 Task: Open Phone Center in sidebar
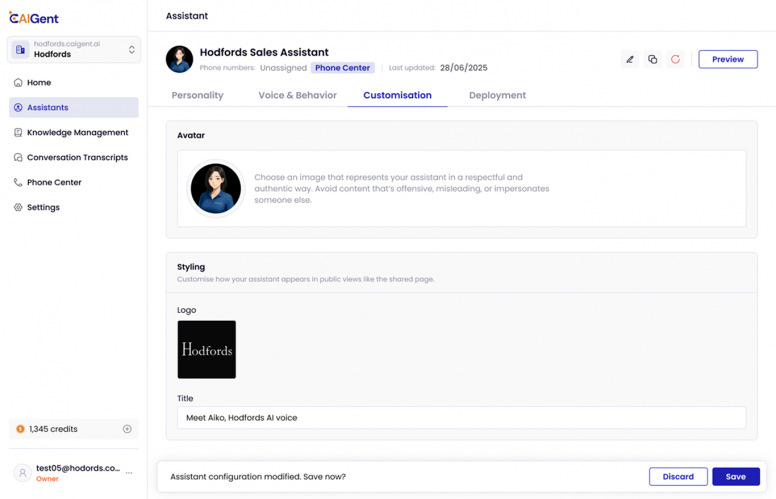coord(54,182)
